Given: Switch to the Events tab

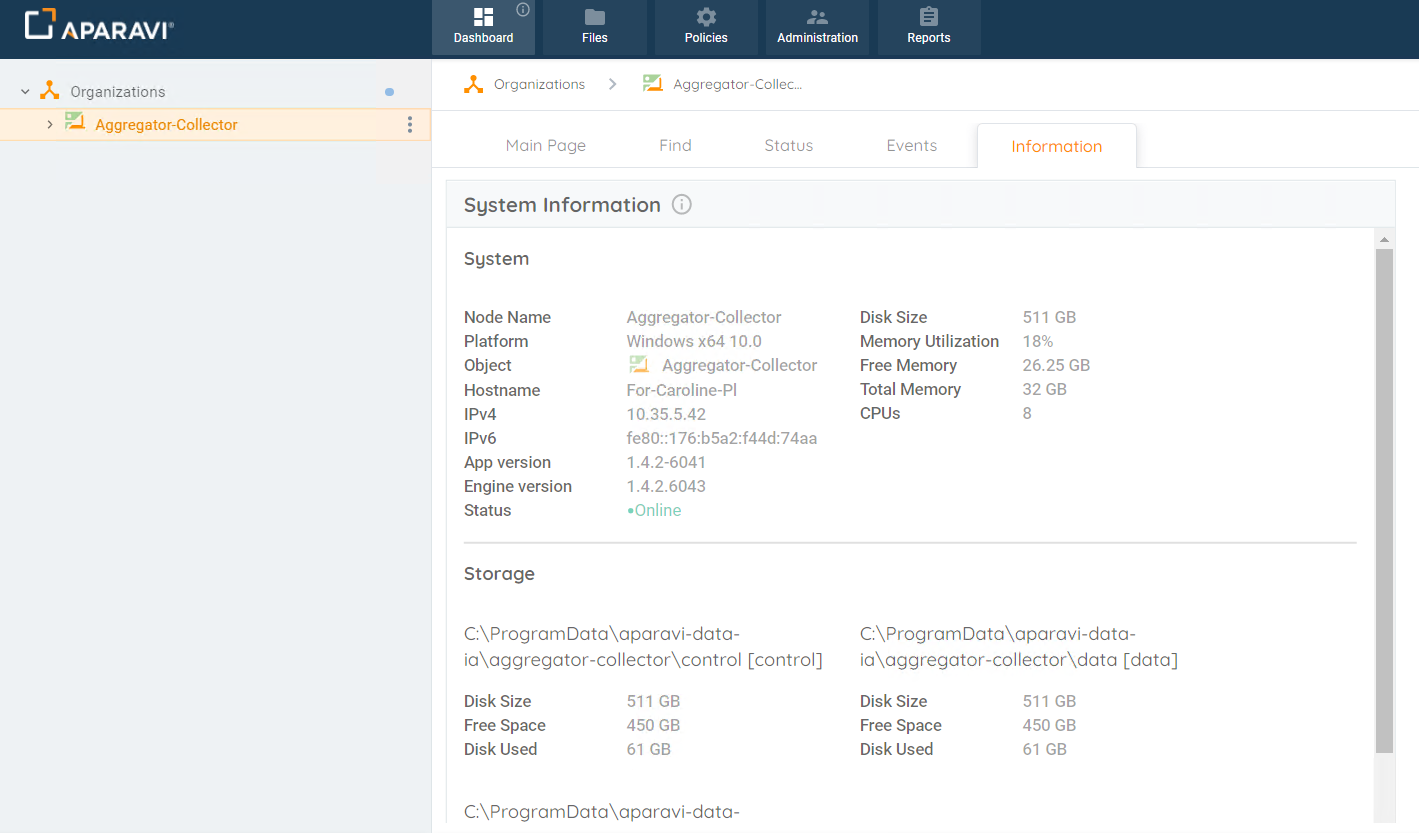Looking at the screenshot, I should [911, 145].
